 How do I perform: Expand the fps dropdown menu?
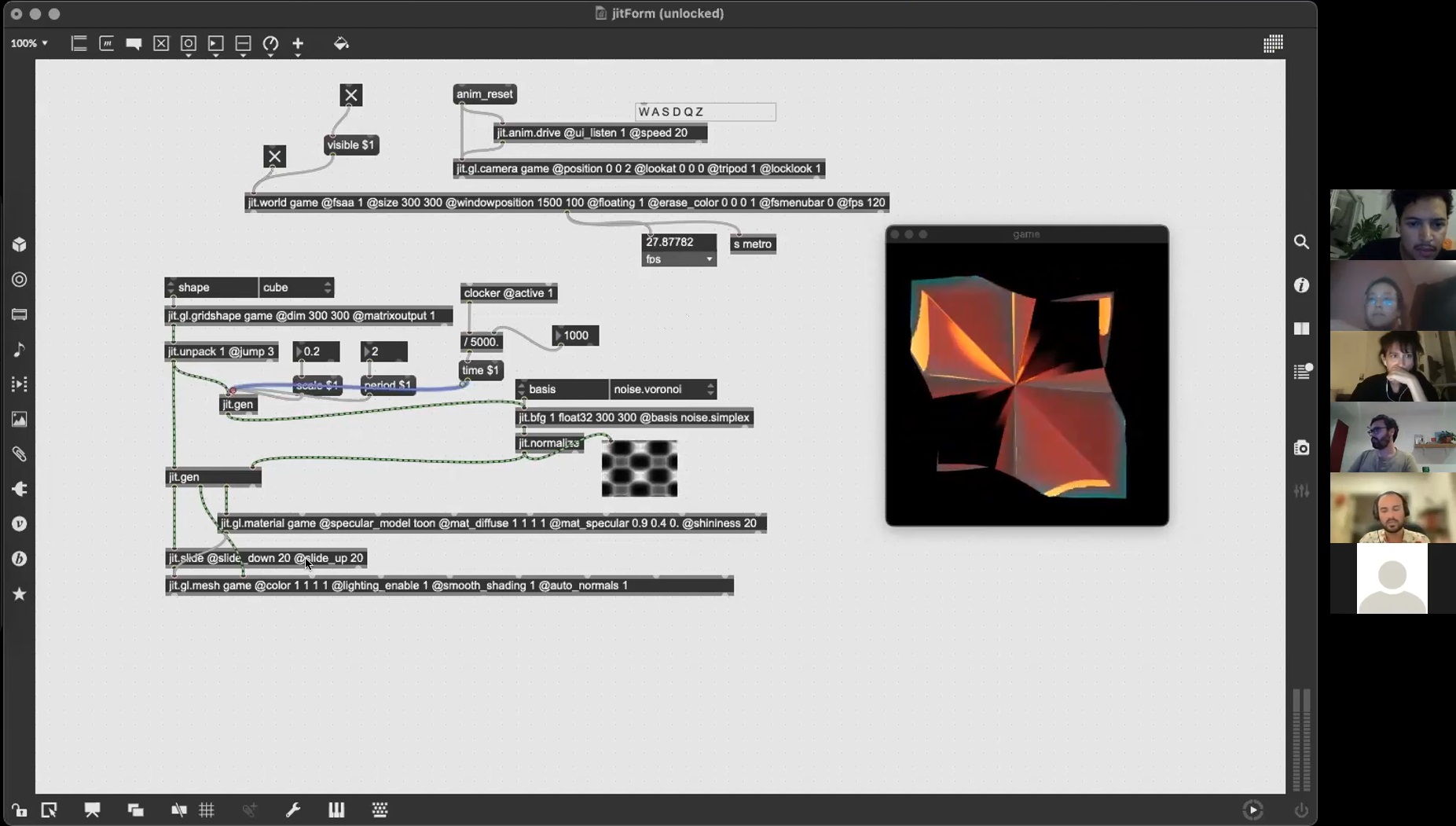click(679, 259)
